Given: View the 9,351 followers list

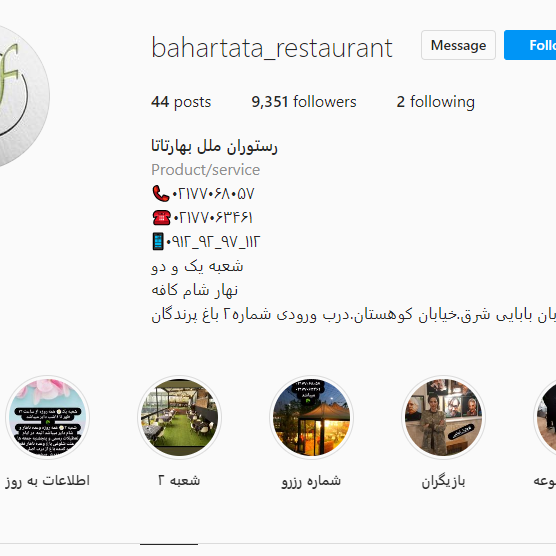Looking at the screenshot, I should point(304,102).
